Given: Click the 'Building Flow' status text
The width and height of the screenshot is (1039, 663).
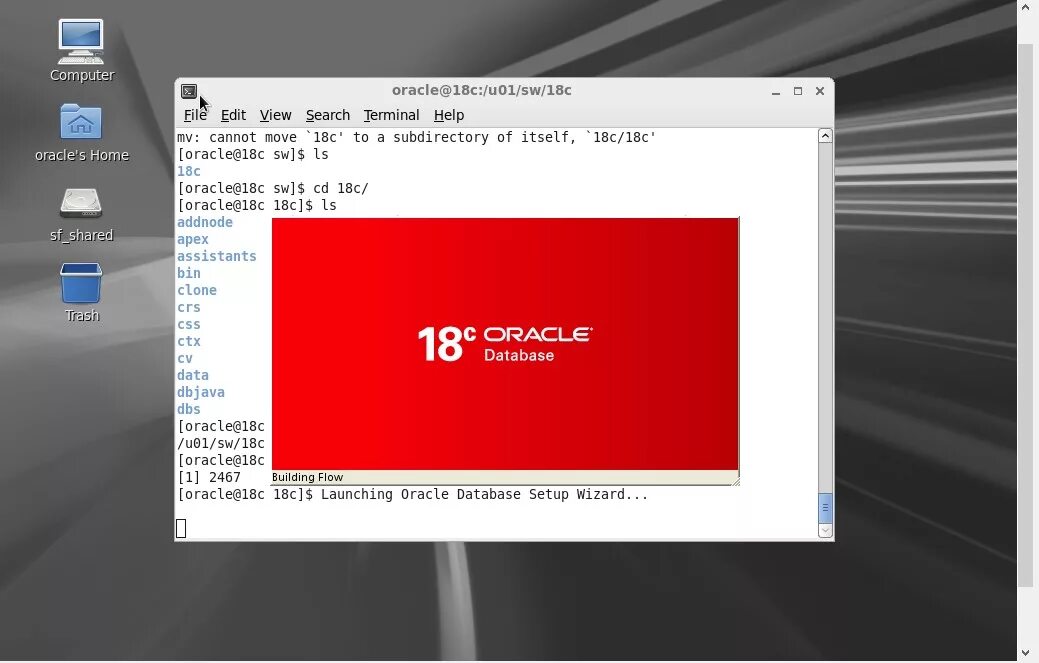Looking at the screenshot, I should tap(307, 478).
